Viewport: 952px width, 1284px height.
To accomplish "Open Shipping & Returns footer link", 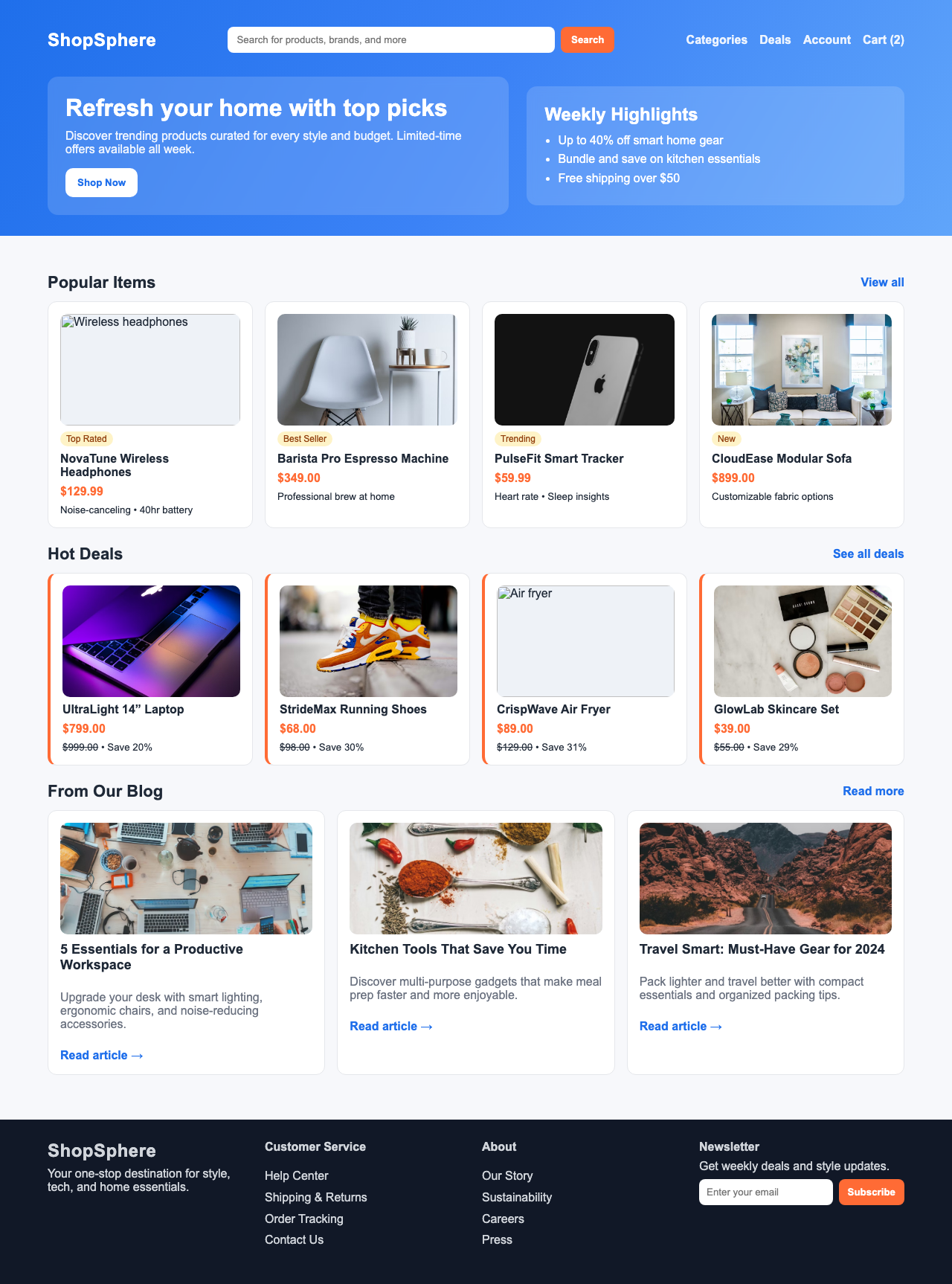I will pos(316,1198).
